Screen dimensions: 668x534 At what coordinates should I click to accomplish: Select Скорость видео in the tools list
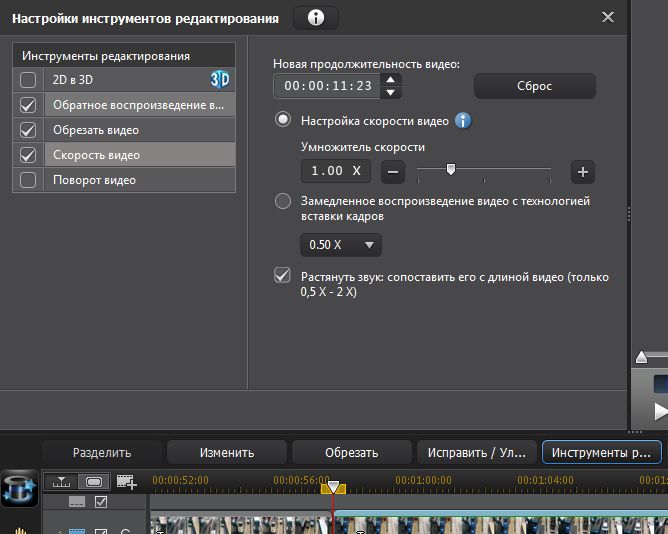click(96, 155)
